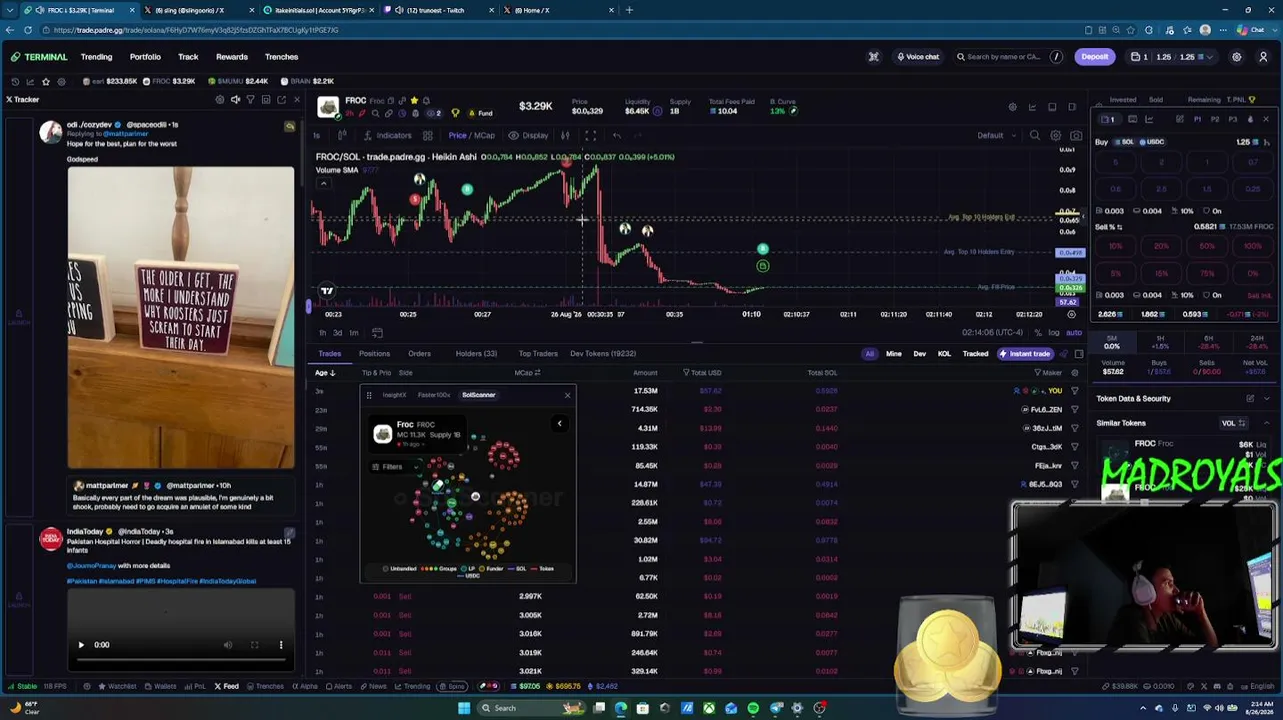Toggle chart fullscreen mode
1283x720 pixels.
click(x=590, y=136)
